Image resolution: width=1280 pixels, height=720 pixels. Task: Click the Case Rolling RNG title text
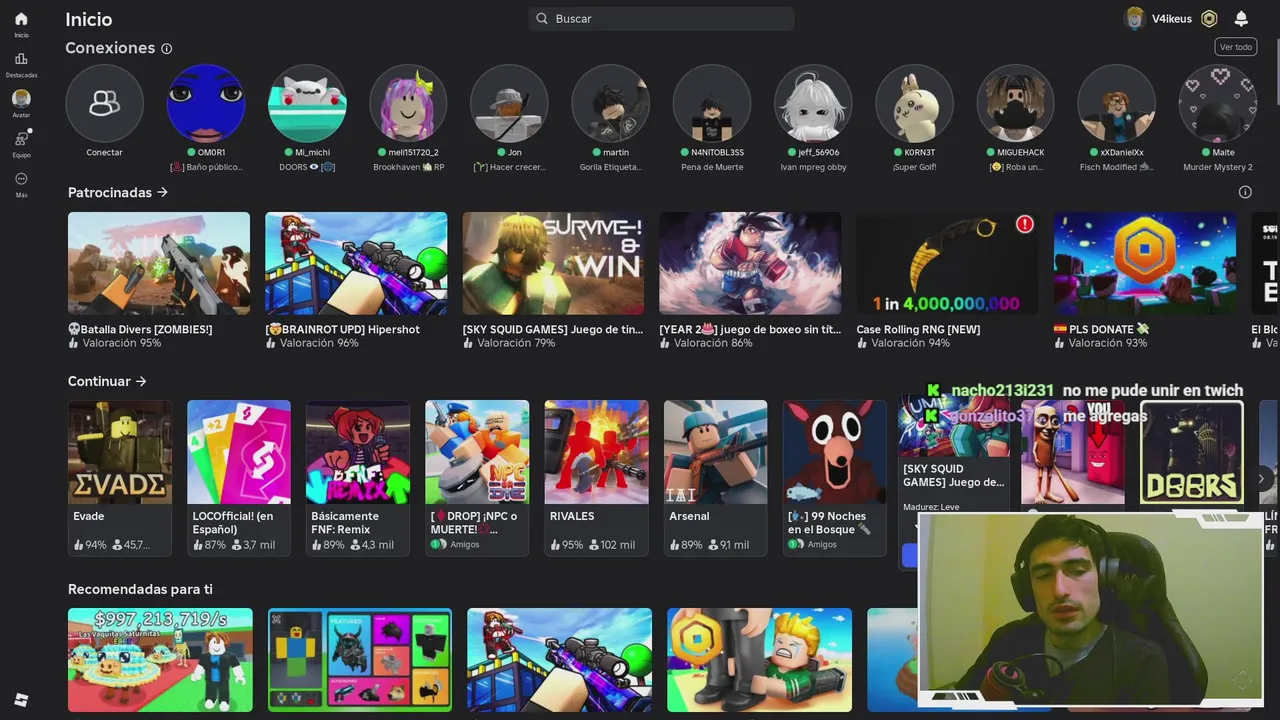point(918,329)
